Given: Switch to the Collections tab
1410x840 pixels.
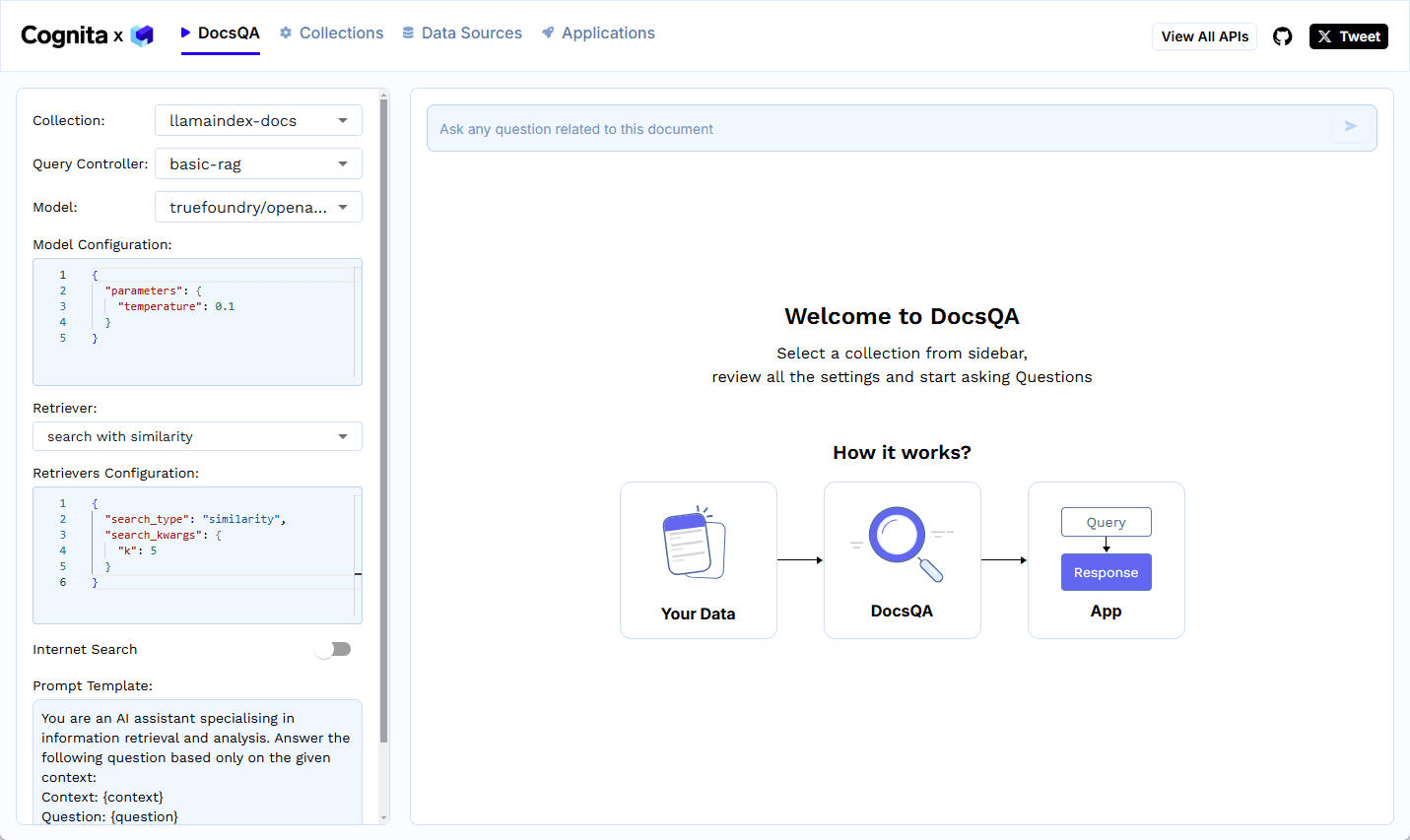Looking at the screenshot, I should [332, 33].
